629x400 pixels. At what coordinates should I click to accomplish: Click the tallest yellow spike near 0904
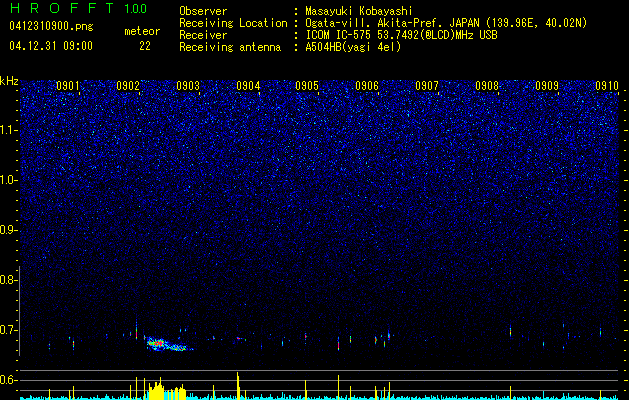pos(238,386)
